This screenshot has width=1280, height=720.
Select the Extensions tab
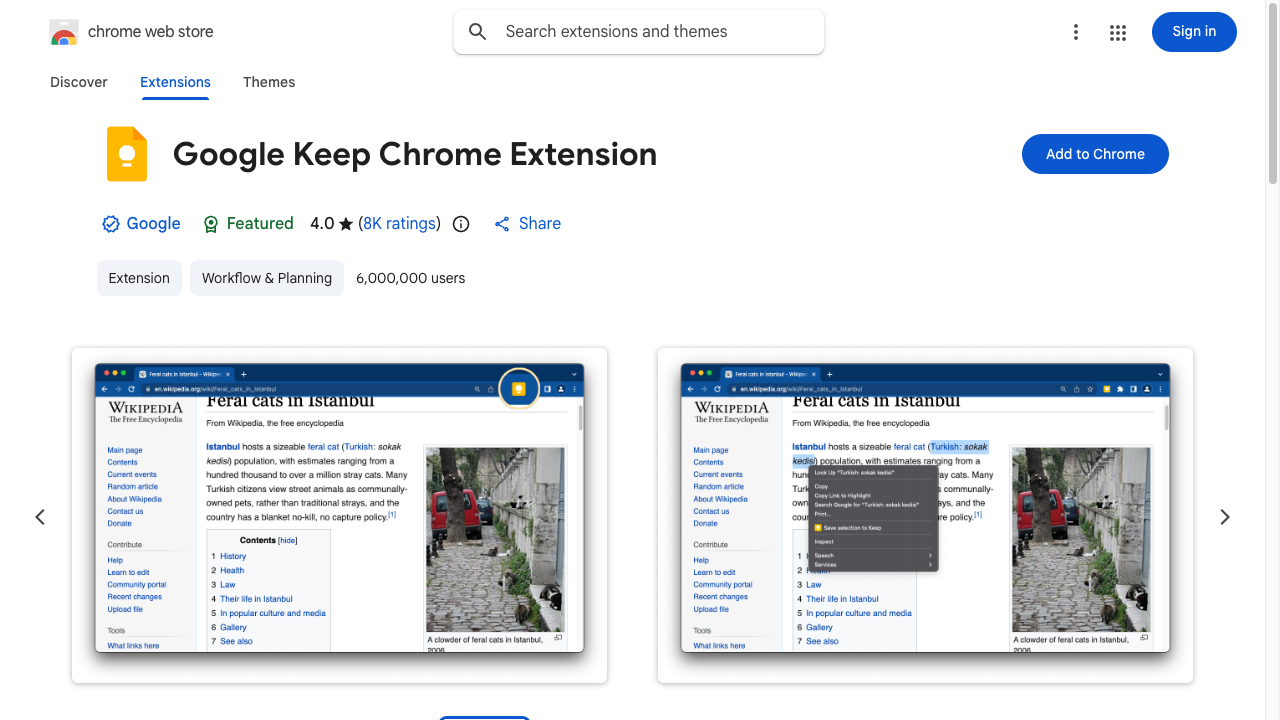coord(175,82)
